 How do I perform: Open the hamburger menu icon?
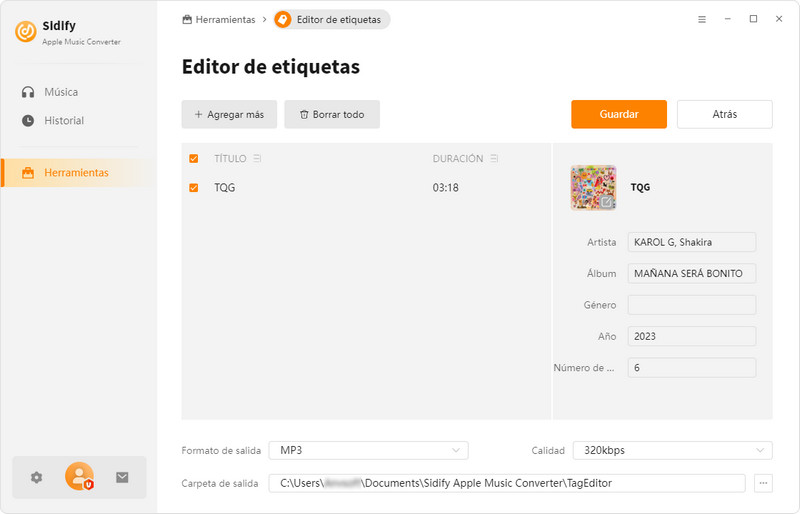pos(702,19)
